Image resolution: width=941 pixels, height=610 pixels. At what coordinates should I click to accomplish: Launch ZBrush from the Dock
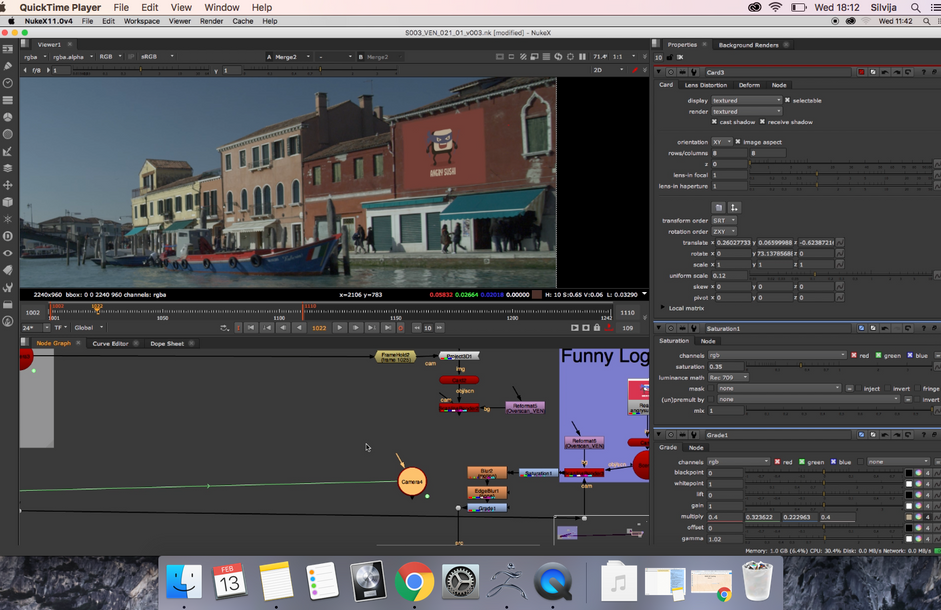click(x=506, y=581)
